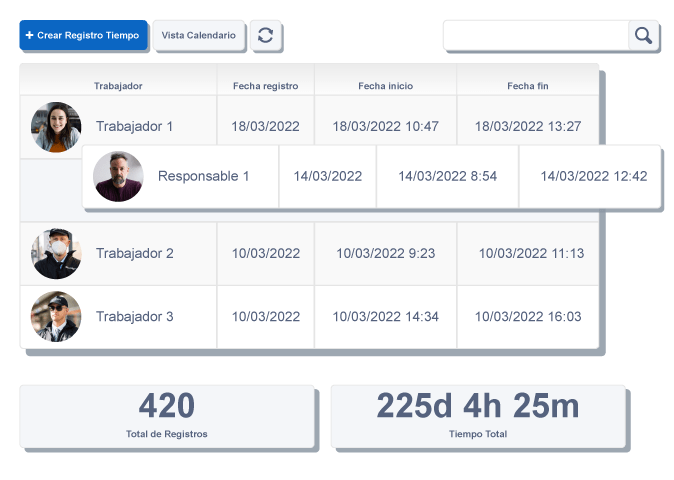The width and height of the screenshot is (674, 480).
Task: Sort by the Fecha fin column header
Action: (528, 86)
